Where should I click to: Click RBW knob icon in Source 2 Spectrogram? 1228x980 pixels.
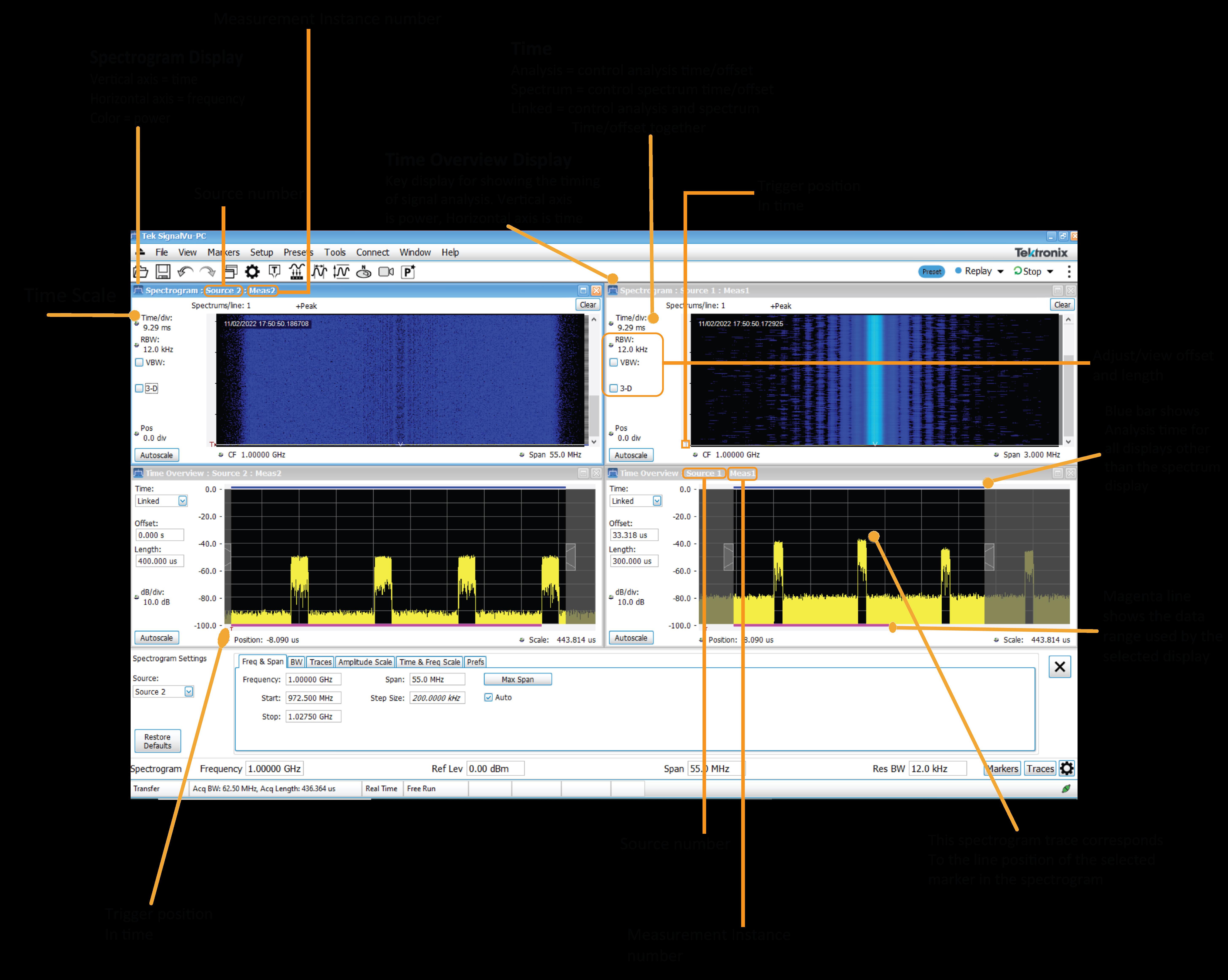(137, 345)
